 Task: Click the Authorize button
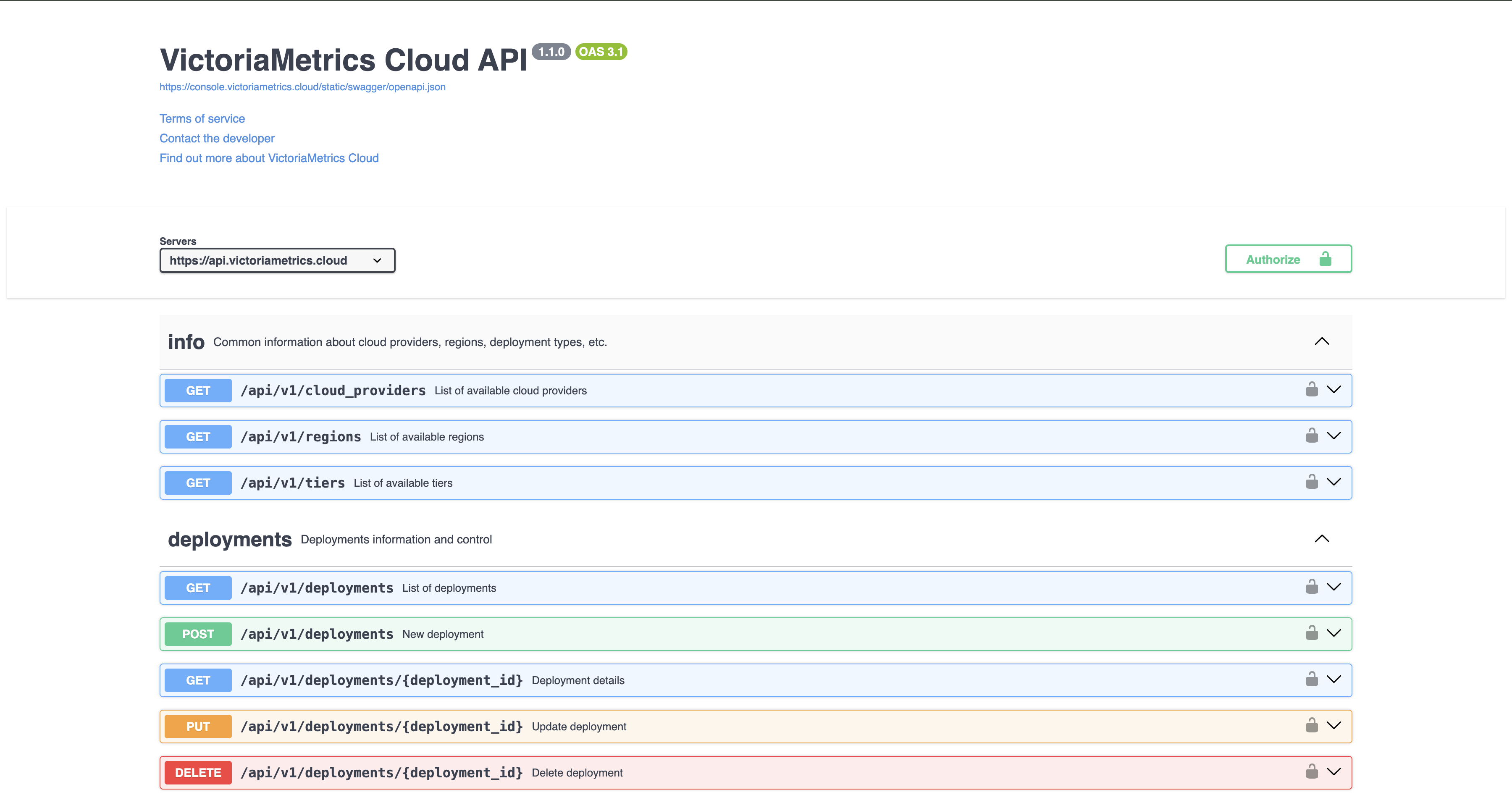(x=1288, y=260)
